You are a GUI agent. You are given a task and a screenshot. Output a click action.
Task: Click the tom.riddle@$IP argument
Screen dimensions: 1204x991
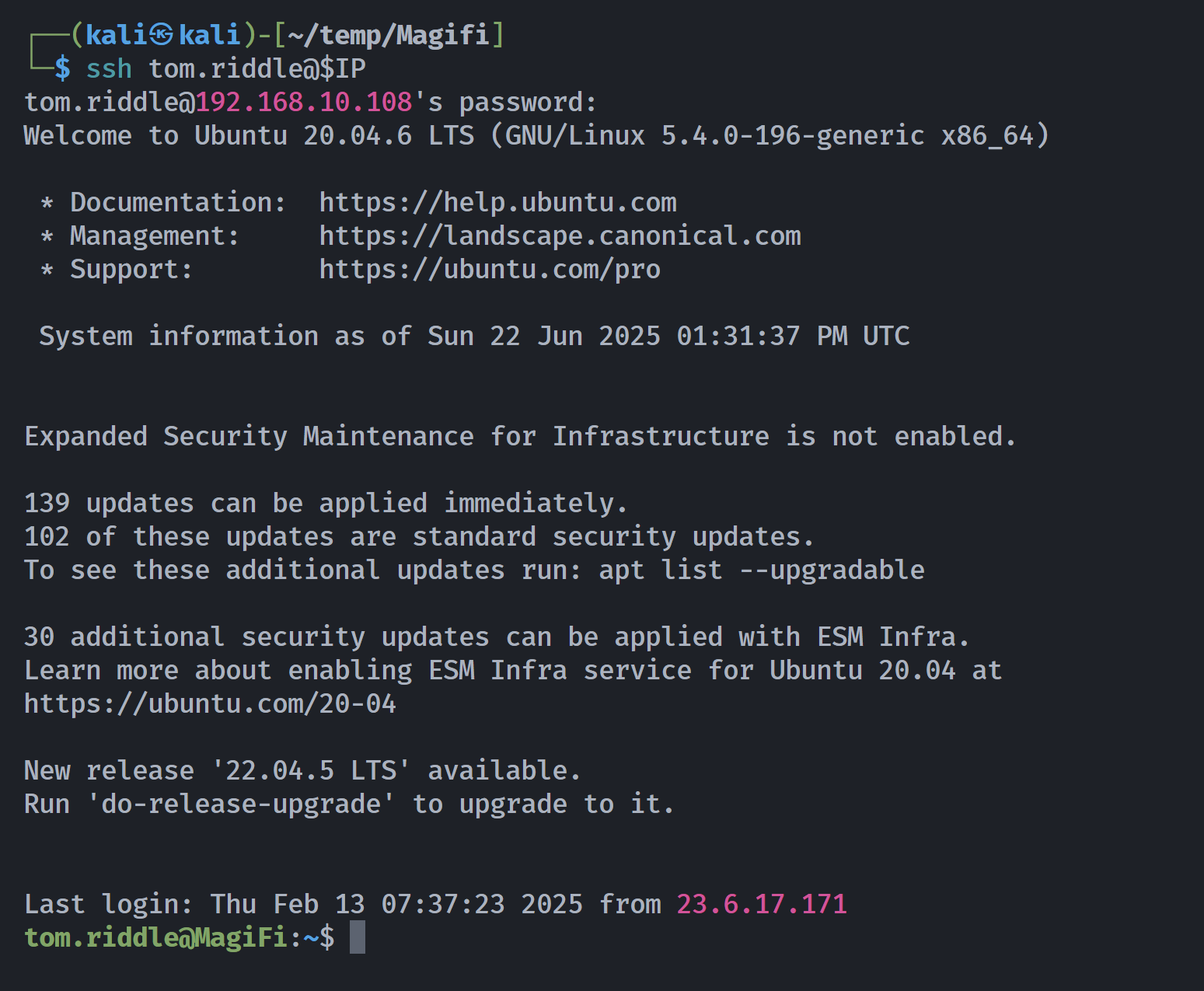[x=257, y=68]
